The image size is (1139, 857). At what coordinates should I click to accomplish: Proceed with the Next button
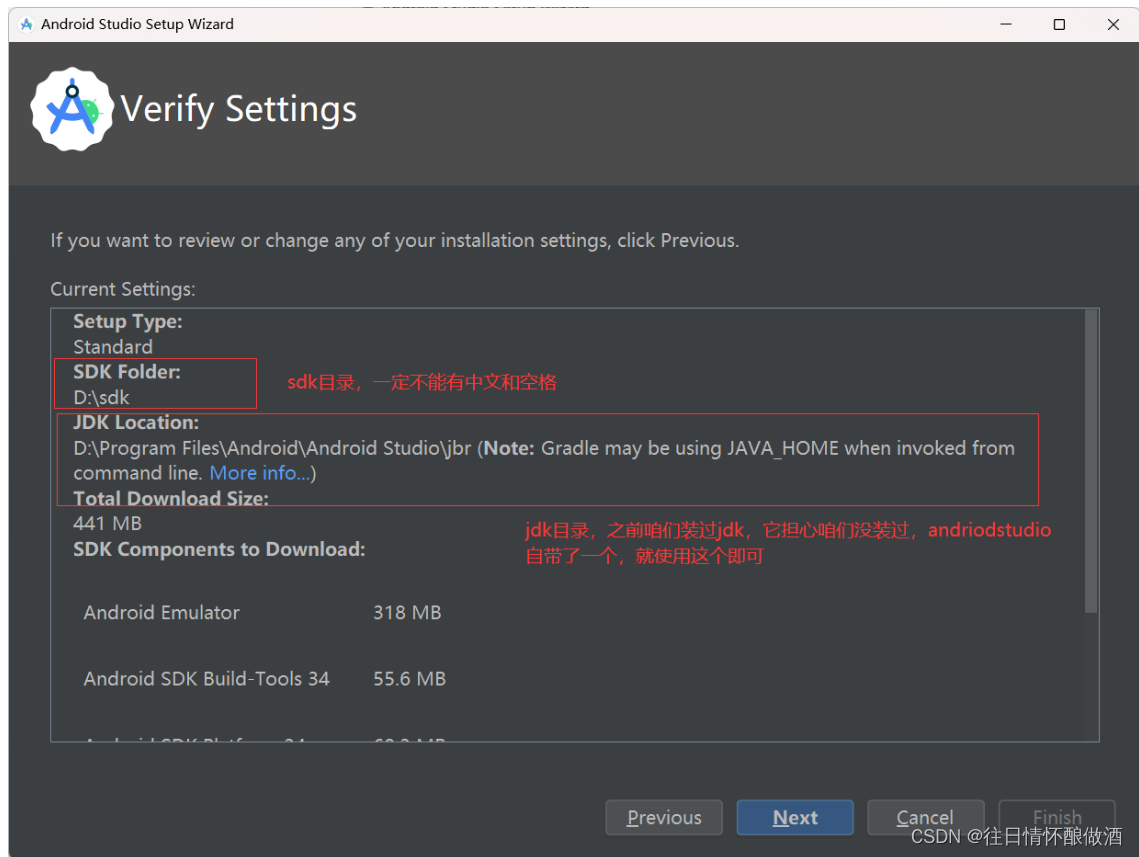click(795, 818)
